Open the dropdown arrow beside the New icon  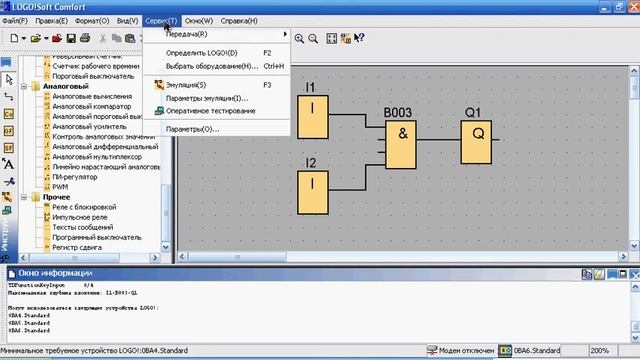[x=24, y=38]
